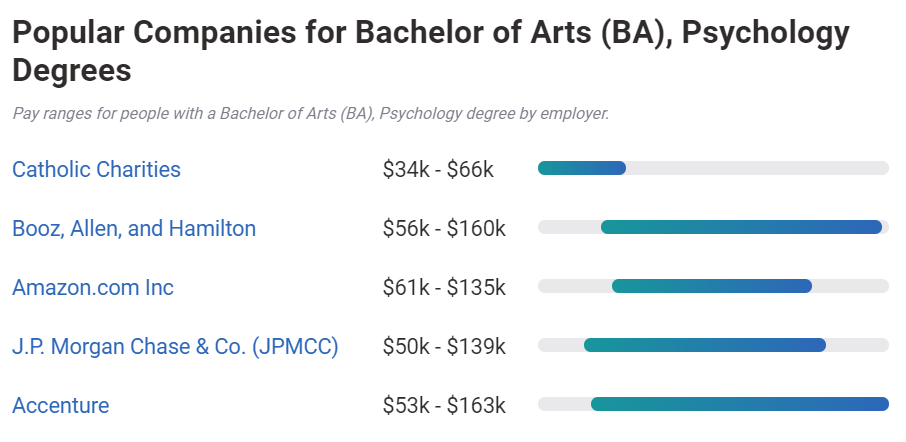
Task: Click the filled Booz, Allen, and Hamilton pay bar
Action: tap(741, 227)
